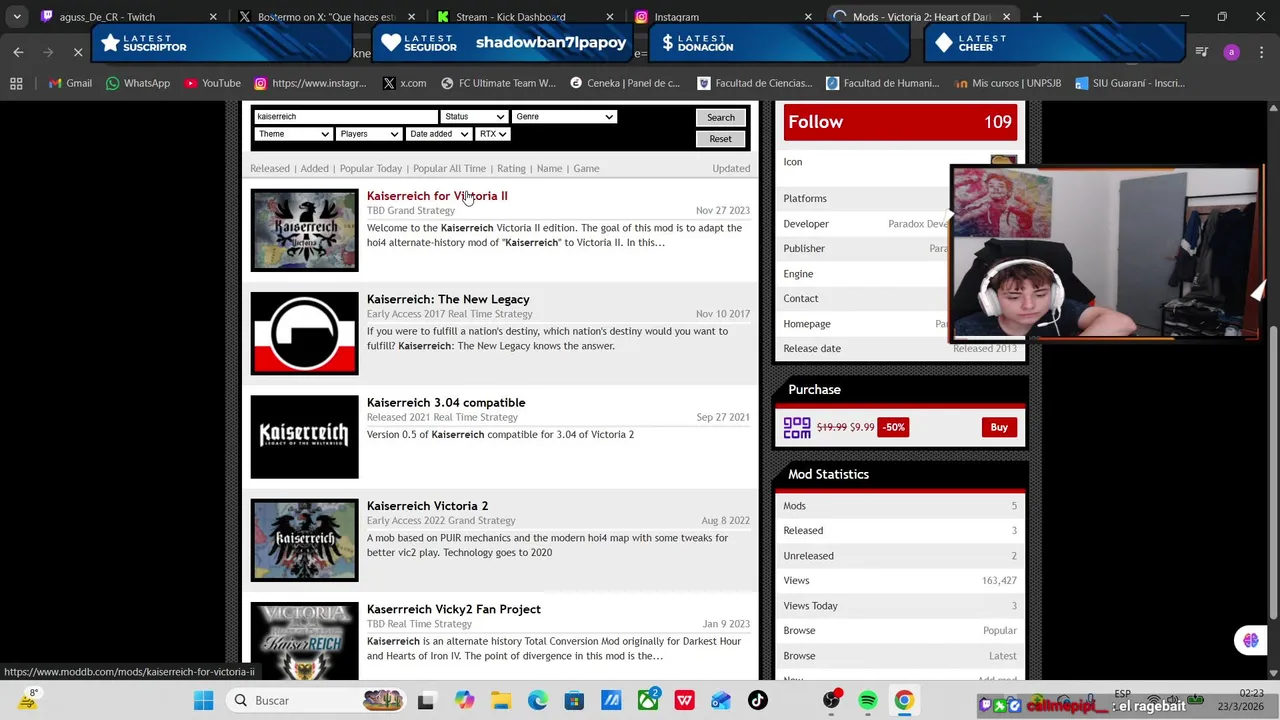1280x720 pixels.
Task: Open the Windows Start menu
Action: 203,701
